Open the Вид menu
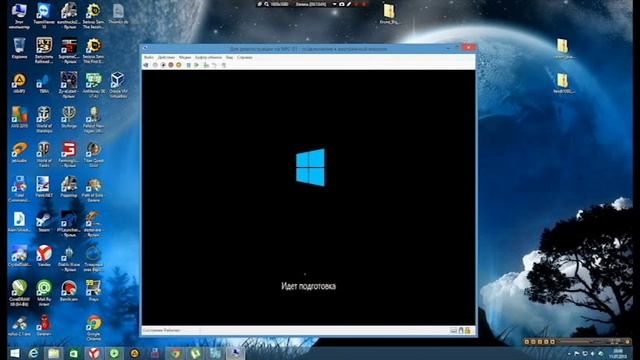This screenshot has height=360, width=640. (229, 58)
